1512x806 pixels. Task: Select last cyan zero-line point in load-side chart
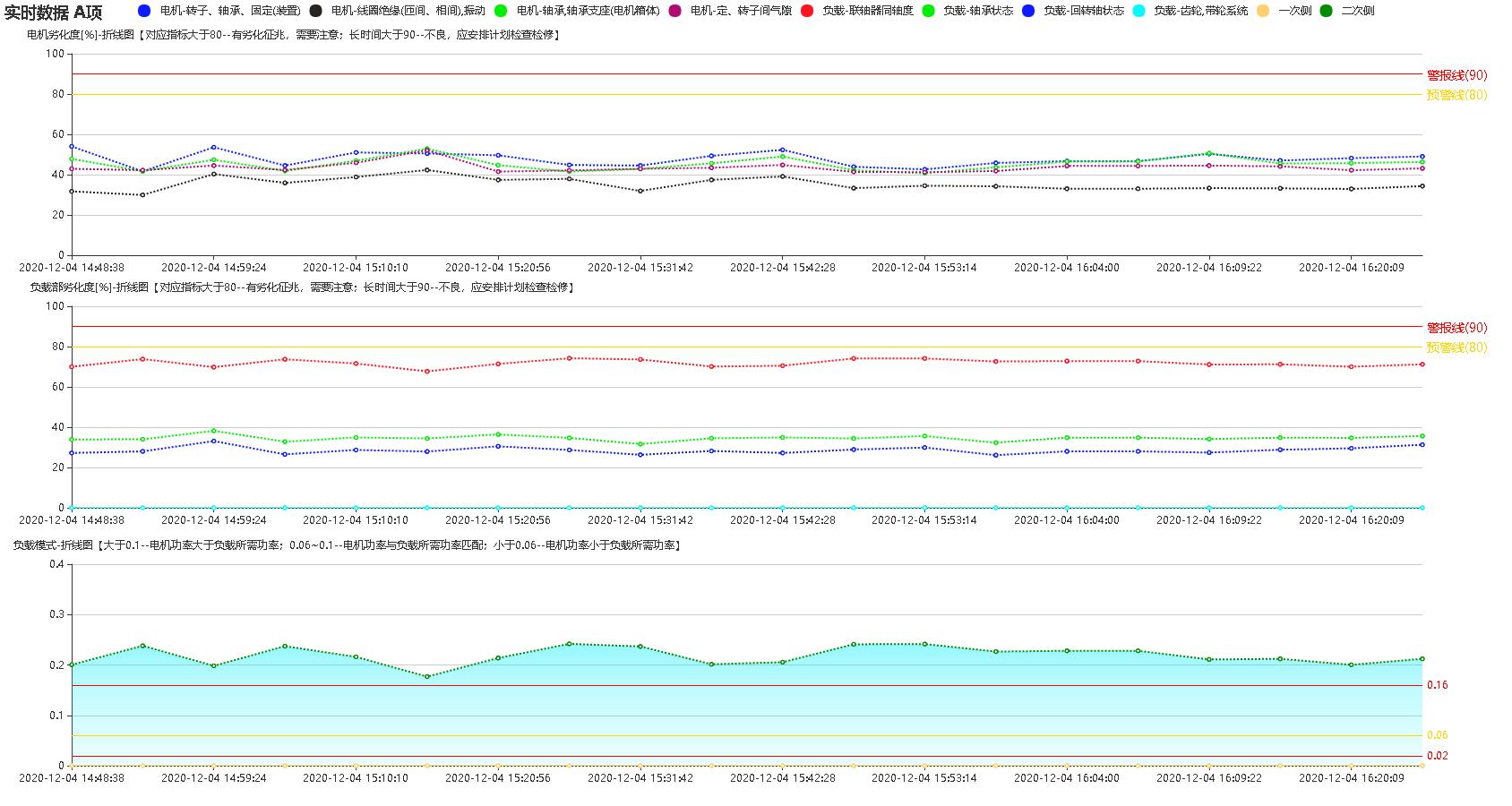click(x=1422, y=508)
